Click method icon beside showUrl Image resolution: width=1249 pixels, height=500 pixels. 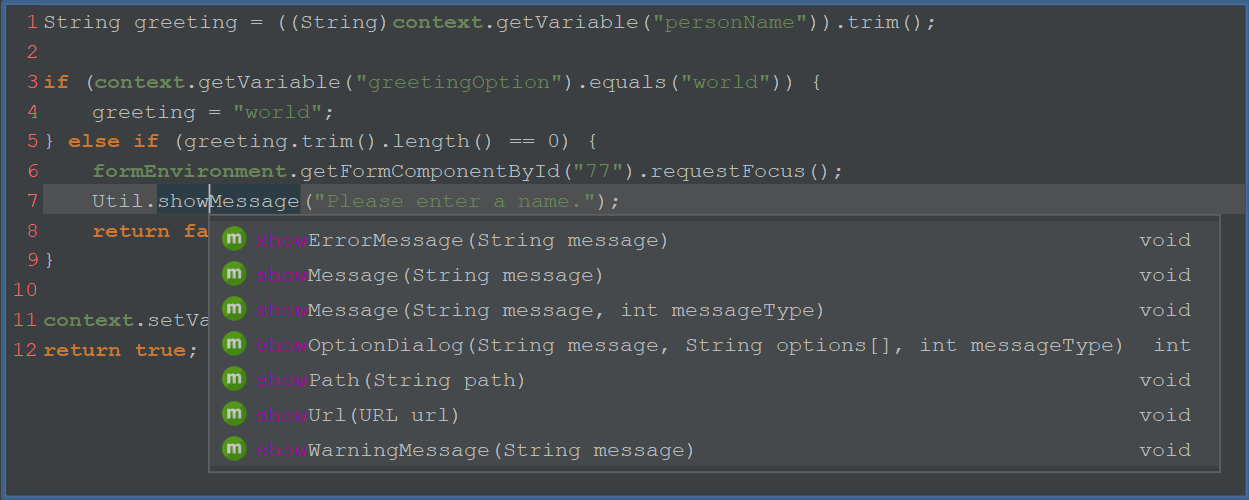pyautogui.click(x=234, y=414)
